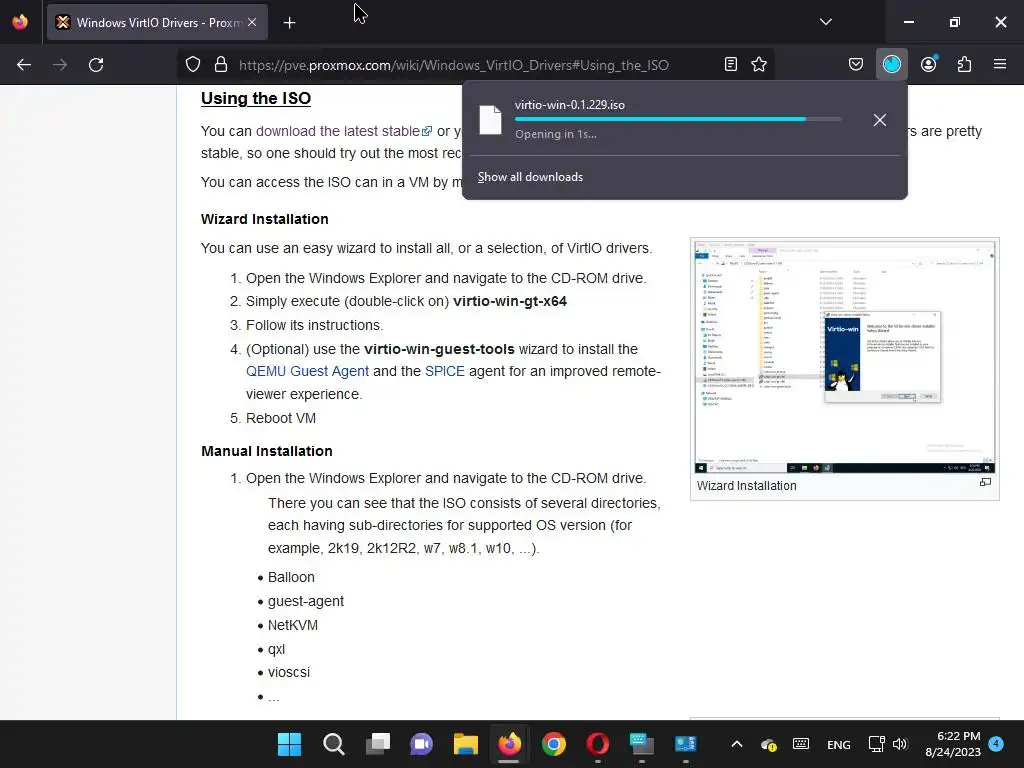
Task: Open the Firefox application hamburger menu
Action: [1000, 65]
